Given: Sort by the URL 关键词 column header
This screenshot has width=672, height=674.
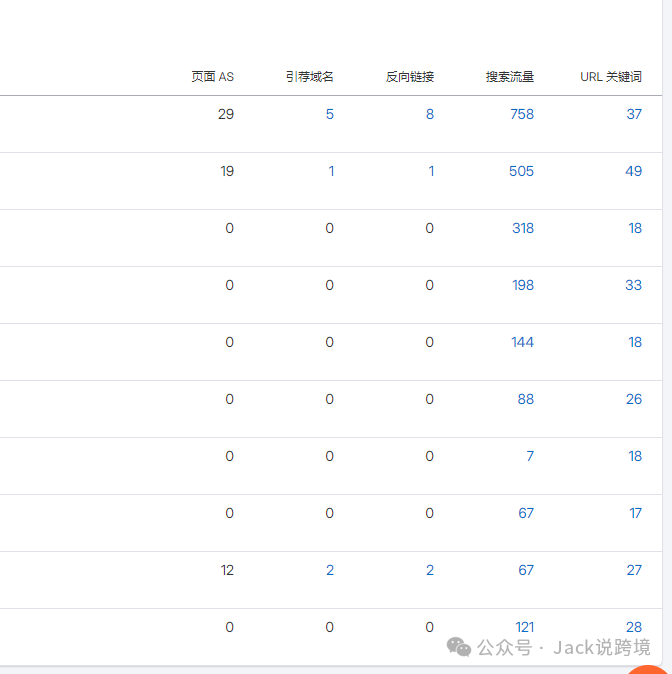Looking at the screenshot, I should click(x=611, y=77).
